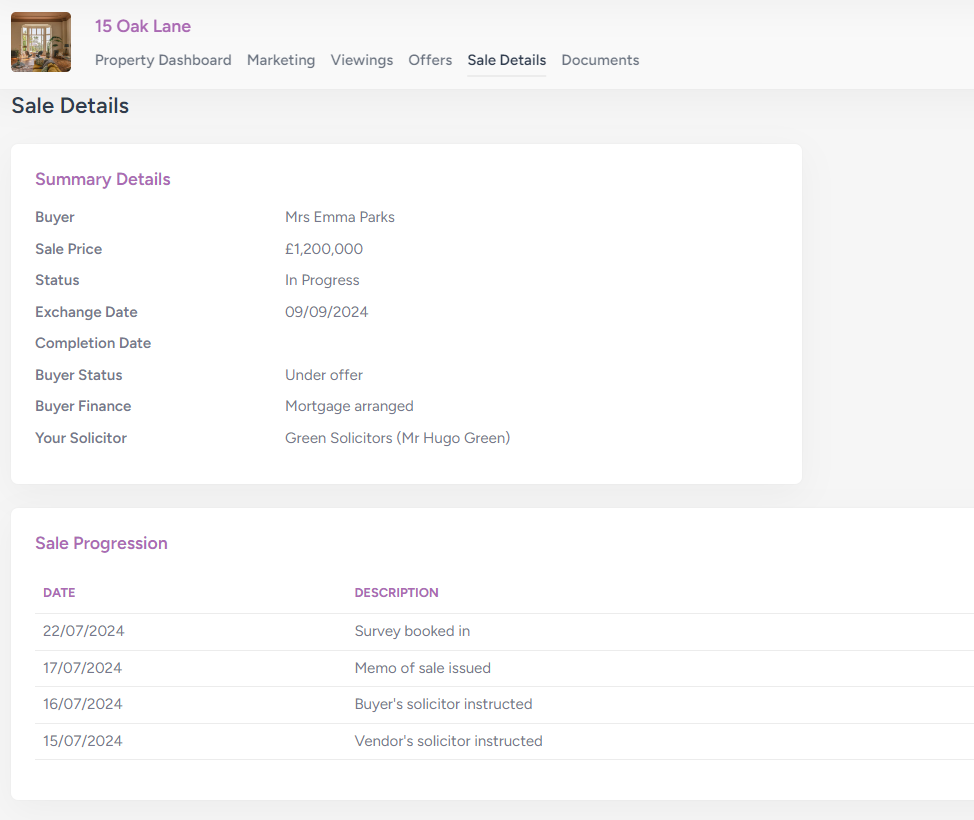Click the Buyer's solicitor instructed entry
974x820 pixels.
tap(443, 704)
